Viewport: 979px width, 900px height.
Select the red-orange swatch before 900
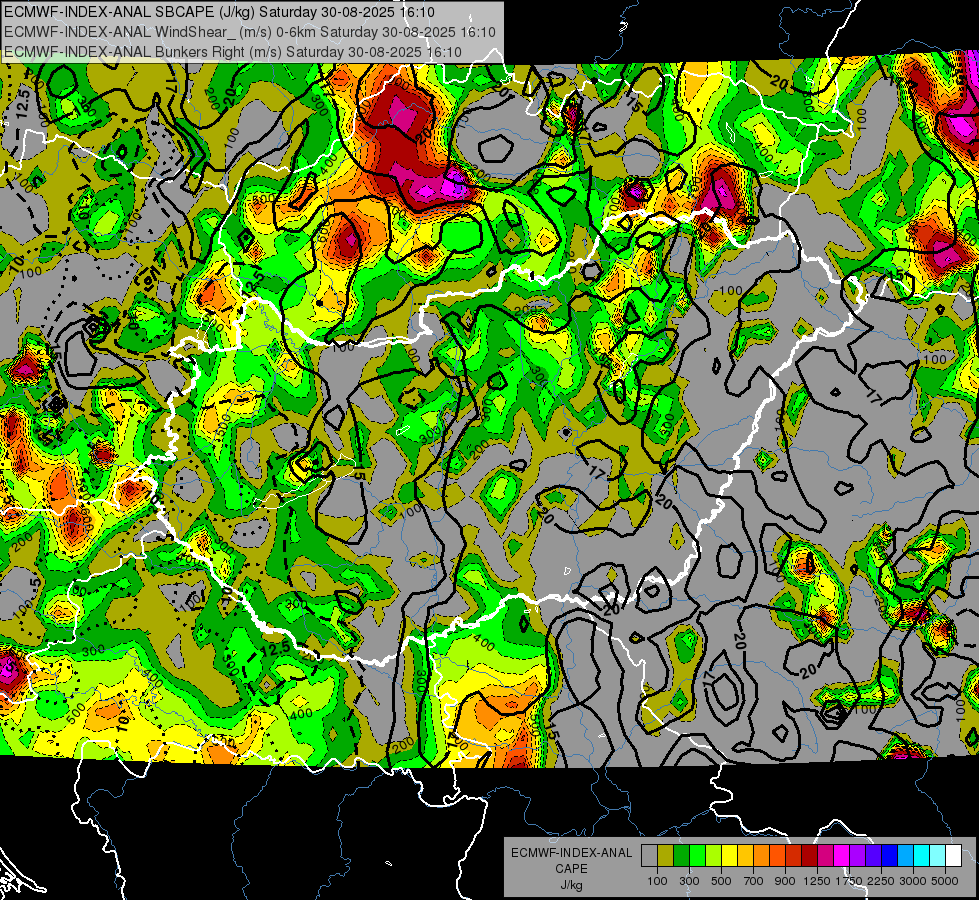point(777,855)
